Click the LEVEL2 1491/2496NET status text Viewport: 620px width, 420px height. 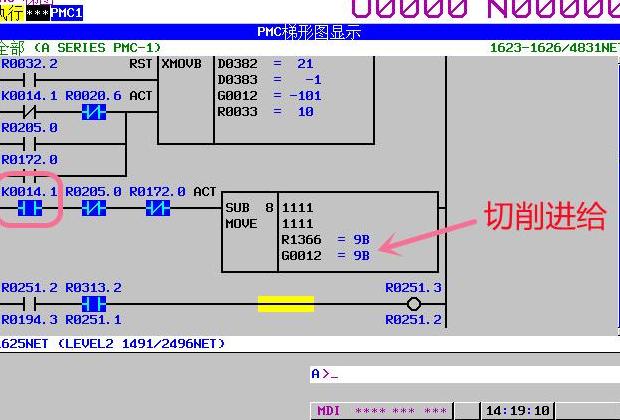pyautogui.click(x=142, y=344)
